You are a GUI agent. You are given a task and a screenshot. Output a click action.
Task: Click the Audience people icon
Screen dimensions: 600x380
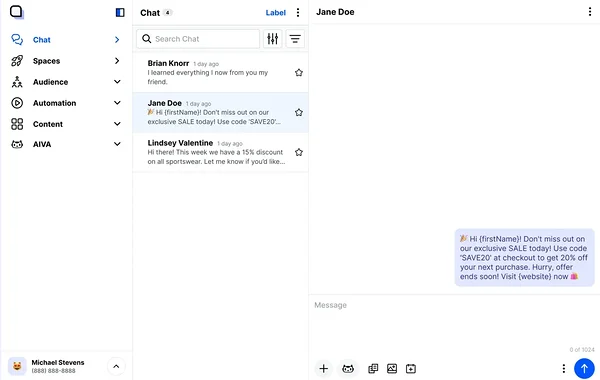click(x=17, y=82)
